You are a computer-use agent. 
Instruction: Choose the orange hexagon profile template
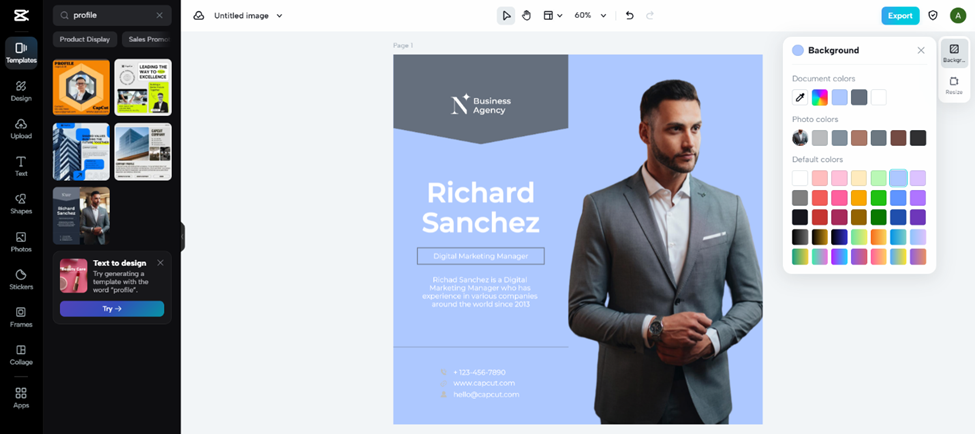[81, 88]
